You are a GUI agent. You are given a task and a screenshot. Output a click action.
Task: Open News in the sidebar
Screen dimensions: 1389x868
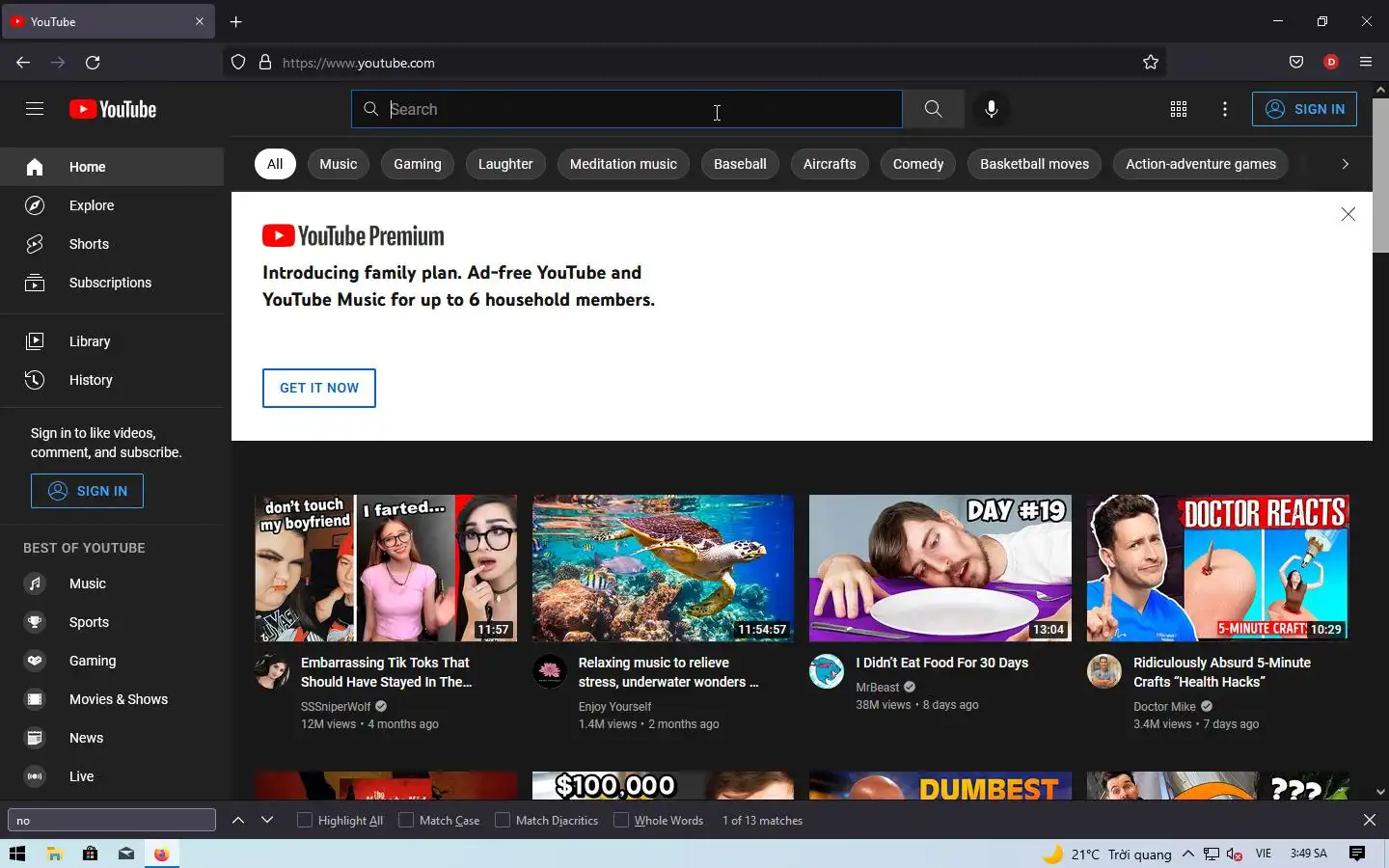pyautogui.click(x=112, y=738)
